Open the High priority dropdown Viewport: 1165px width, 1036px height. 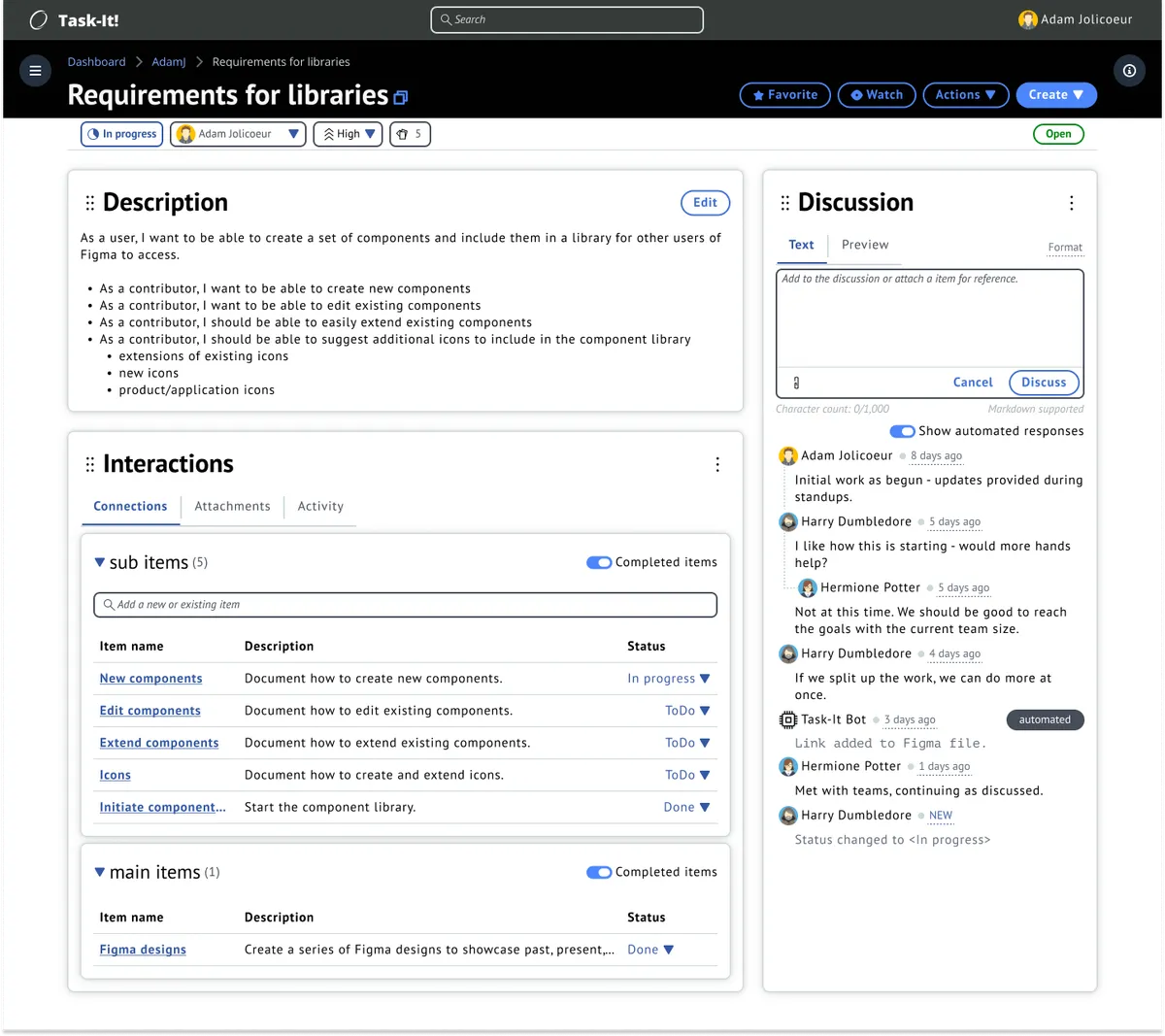pos(348,134)
